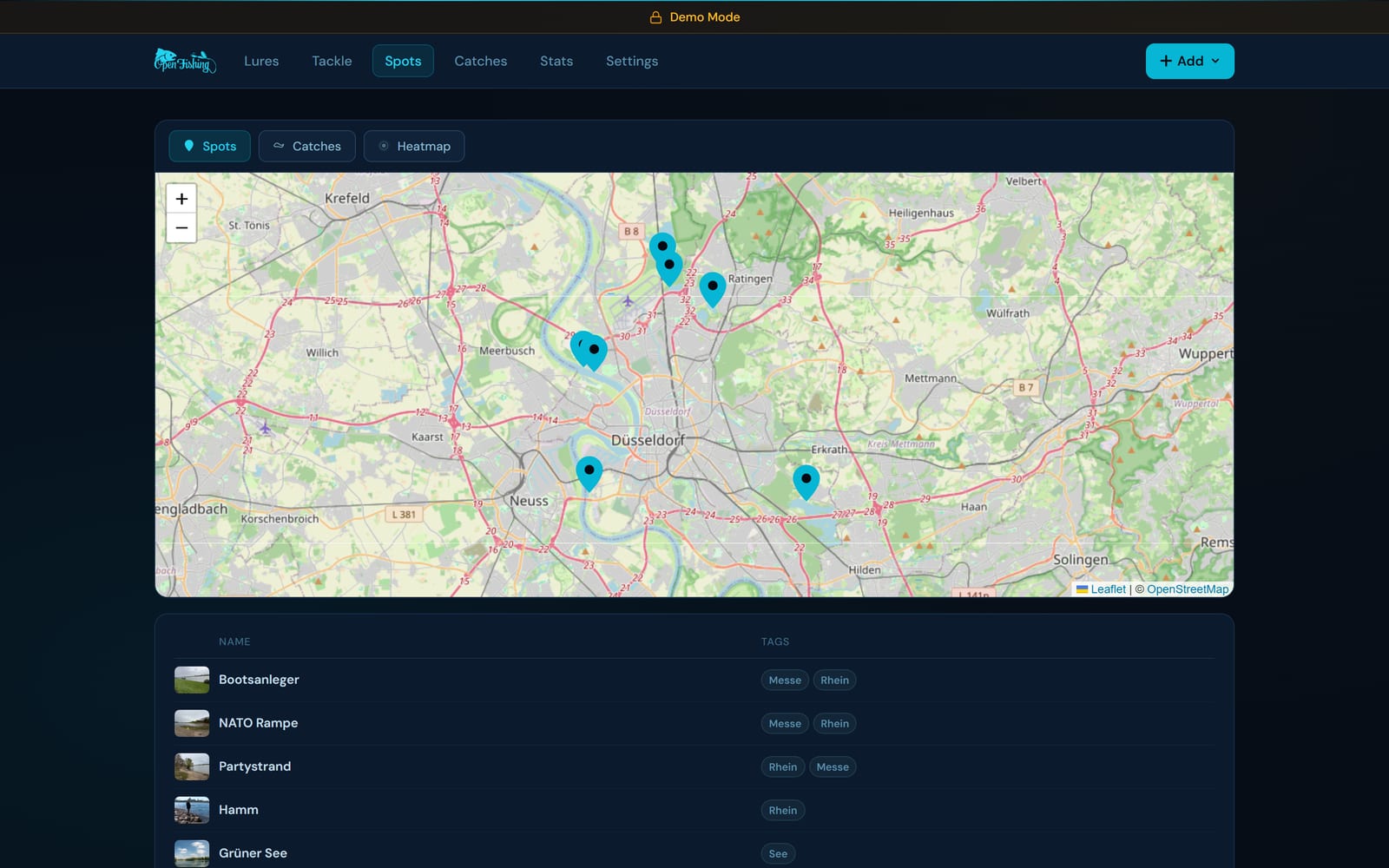The height and width of the screenshot is (868, 1389).
Task: Click the Open Fishing logo
Action: [x=185, y=61]
